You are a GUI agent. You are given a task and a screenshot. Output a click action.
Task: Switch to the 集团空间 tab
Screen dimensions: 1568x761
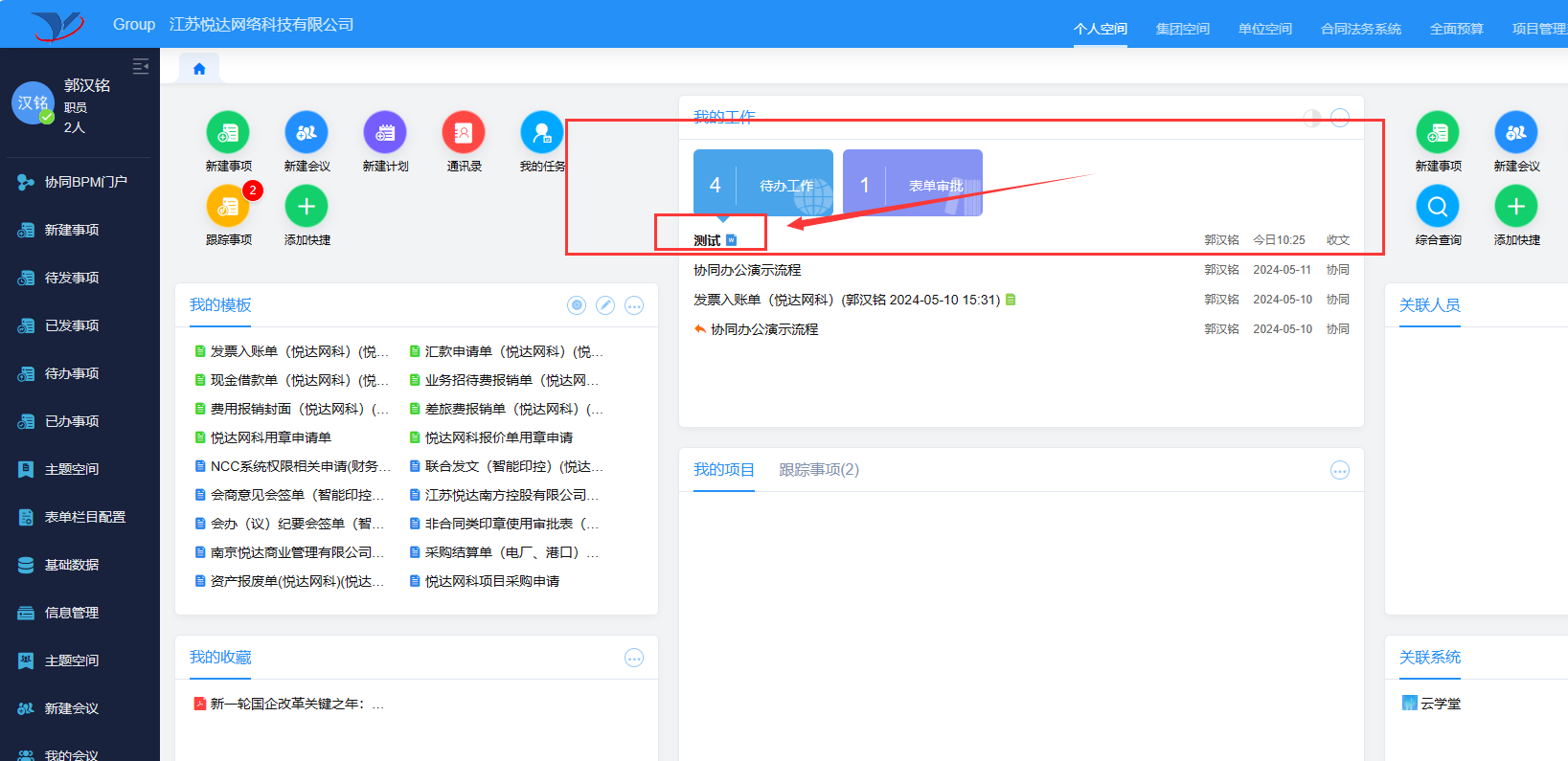pyautogui.click(x=1182, y=29)
